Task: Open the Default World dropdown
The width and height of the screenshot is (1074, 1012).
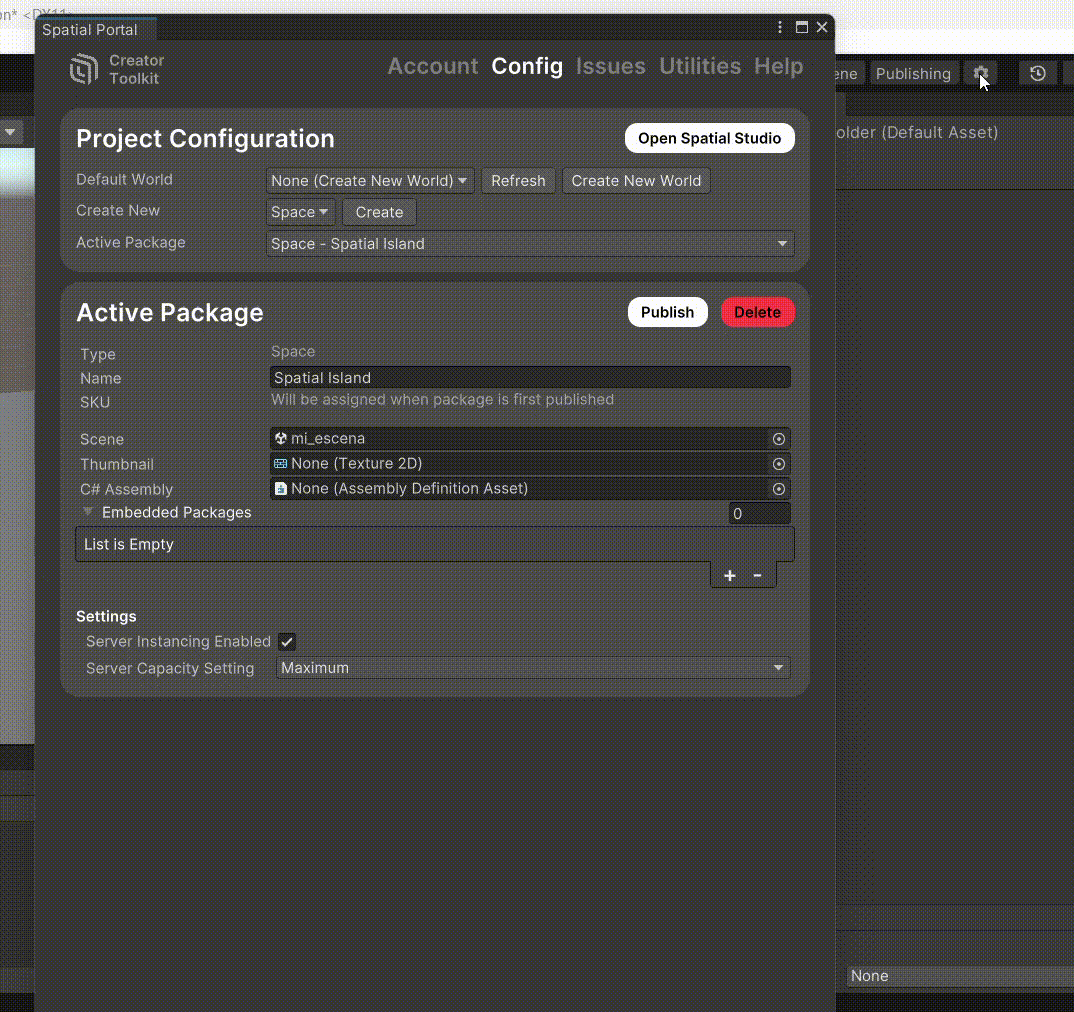Action: pos(369,181)
